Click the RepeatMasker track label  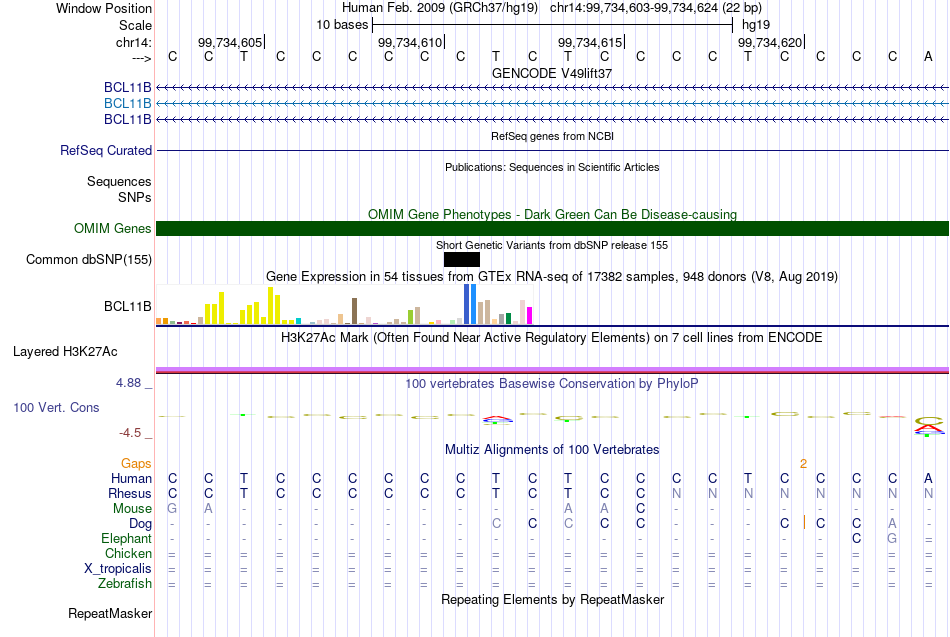coord(110,614)
